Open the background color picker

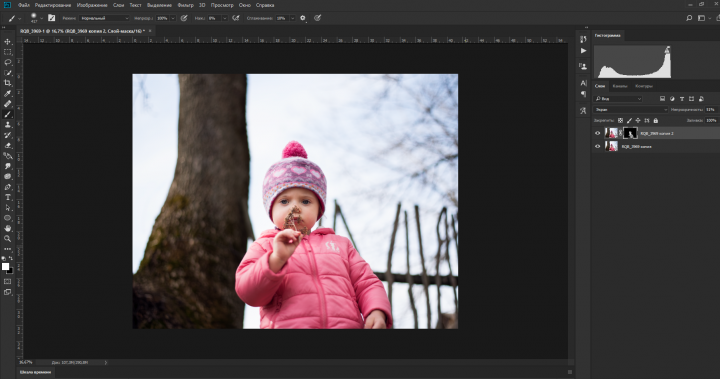click(x=11, y=271)
